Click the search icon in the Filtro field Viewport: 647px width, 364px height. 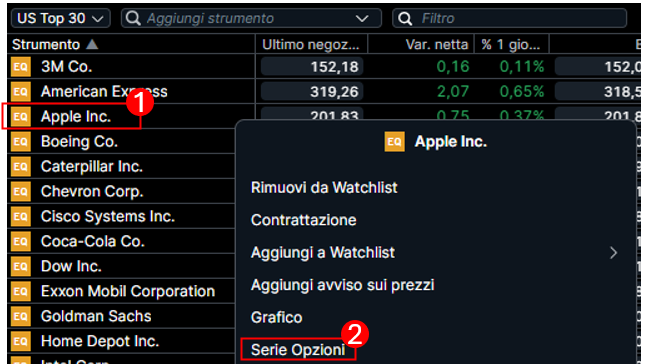pos(405,18)
